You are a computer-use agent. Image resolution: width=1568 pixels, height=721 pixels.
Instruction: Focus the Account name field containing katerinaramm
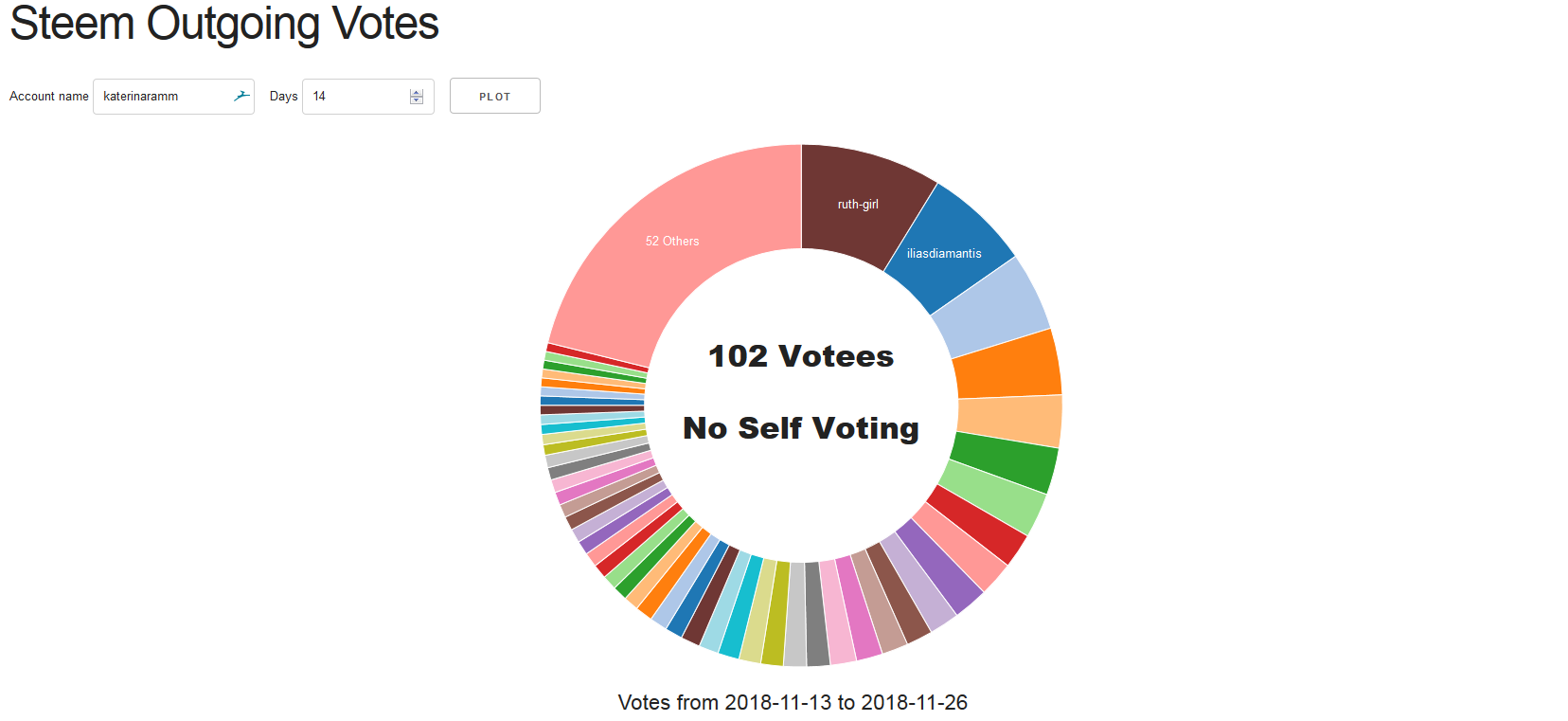[173, 96]
